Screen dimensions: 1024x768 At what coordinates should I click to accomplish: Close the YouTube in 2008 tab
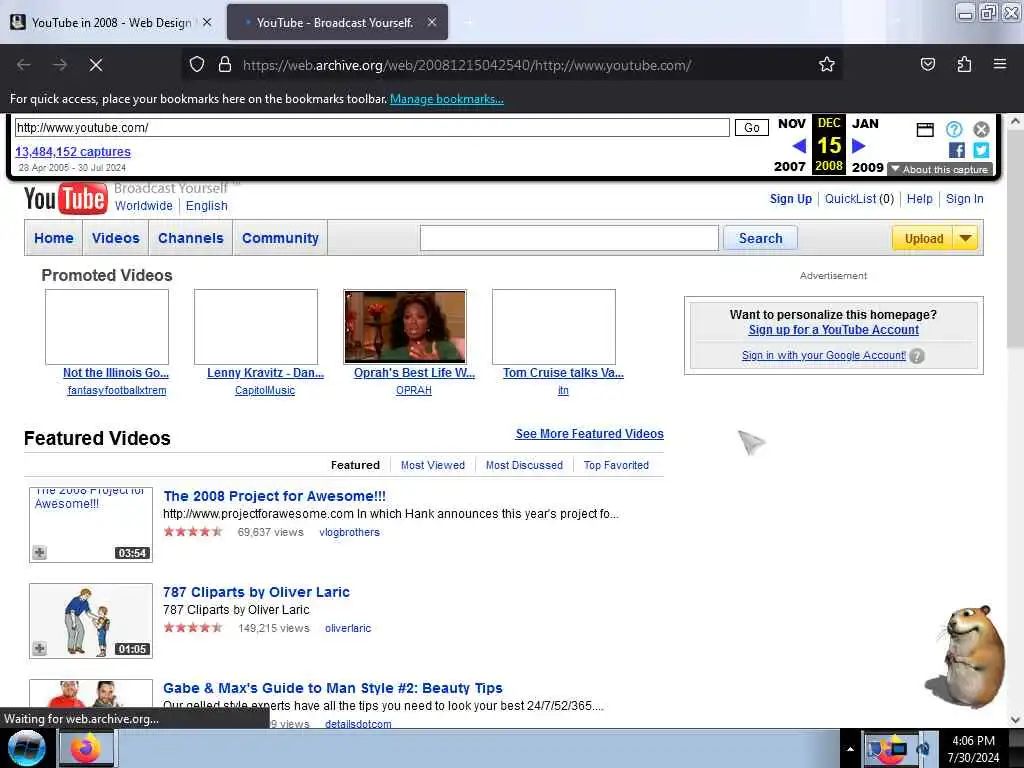[x=207, y=22]
